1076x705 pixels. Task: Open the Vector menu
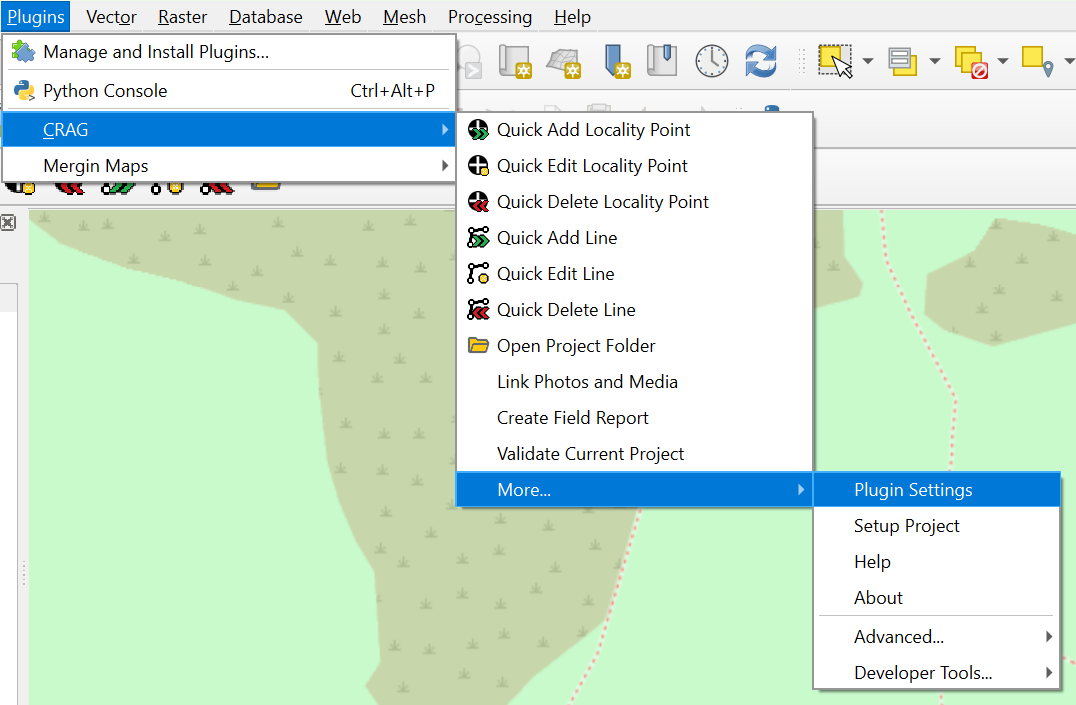pos(111,16)
